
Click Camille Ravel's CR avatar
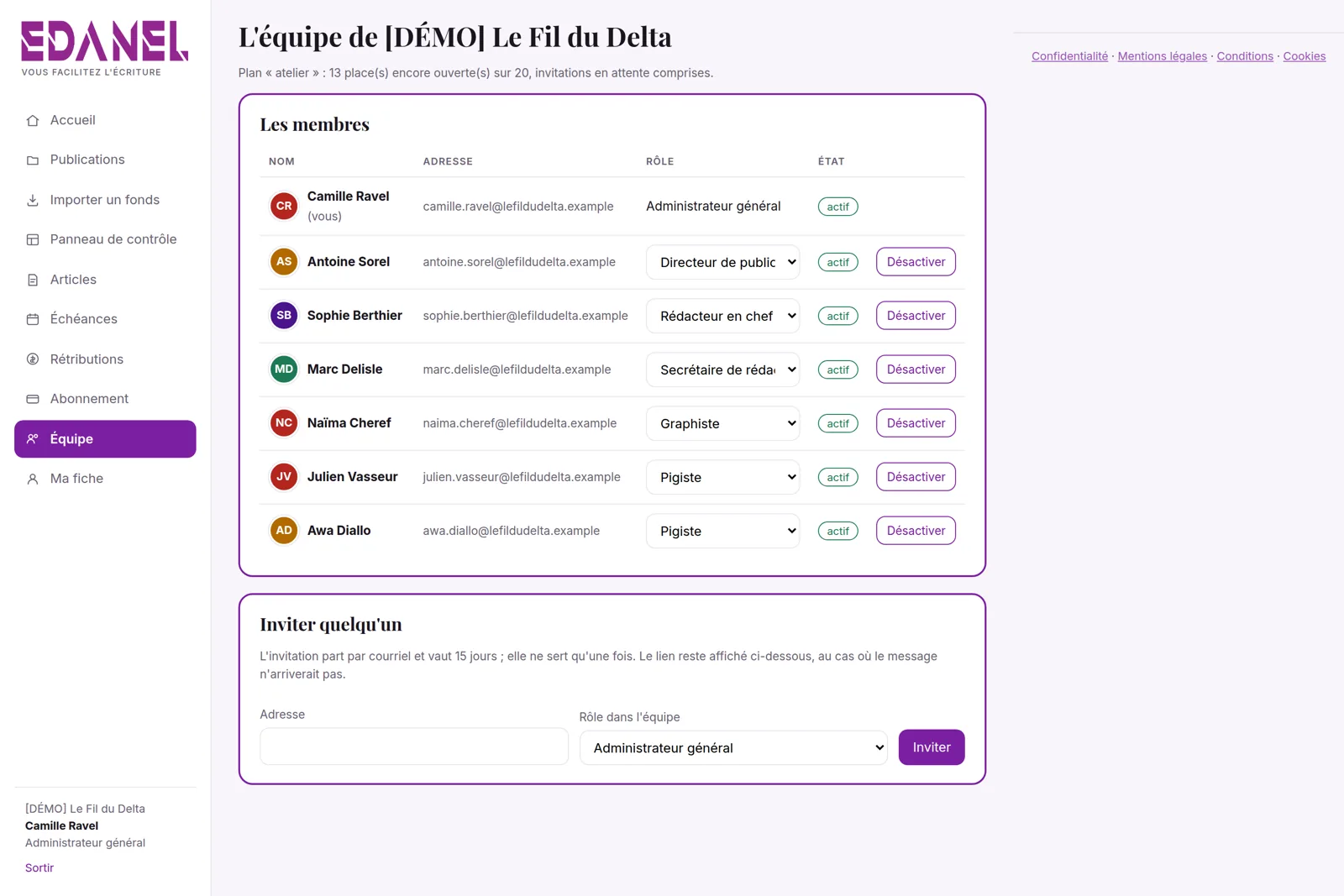click(284, 206)
